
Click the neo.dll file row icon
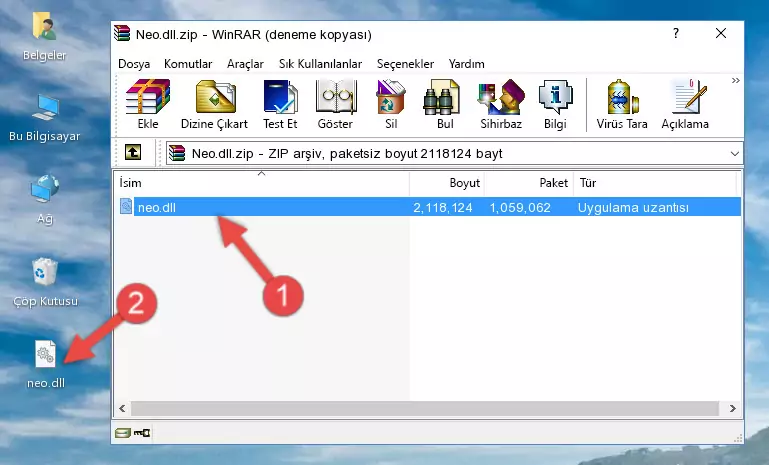point(126,207)
